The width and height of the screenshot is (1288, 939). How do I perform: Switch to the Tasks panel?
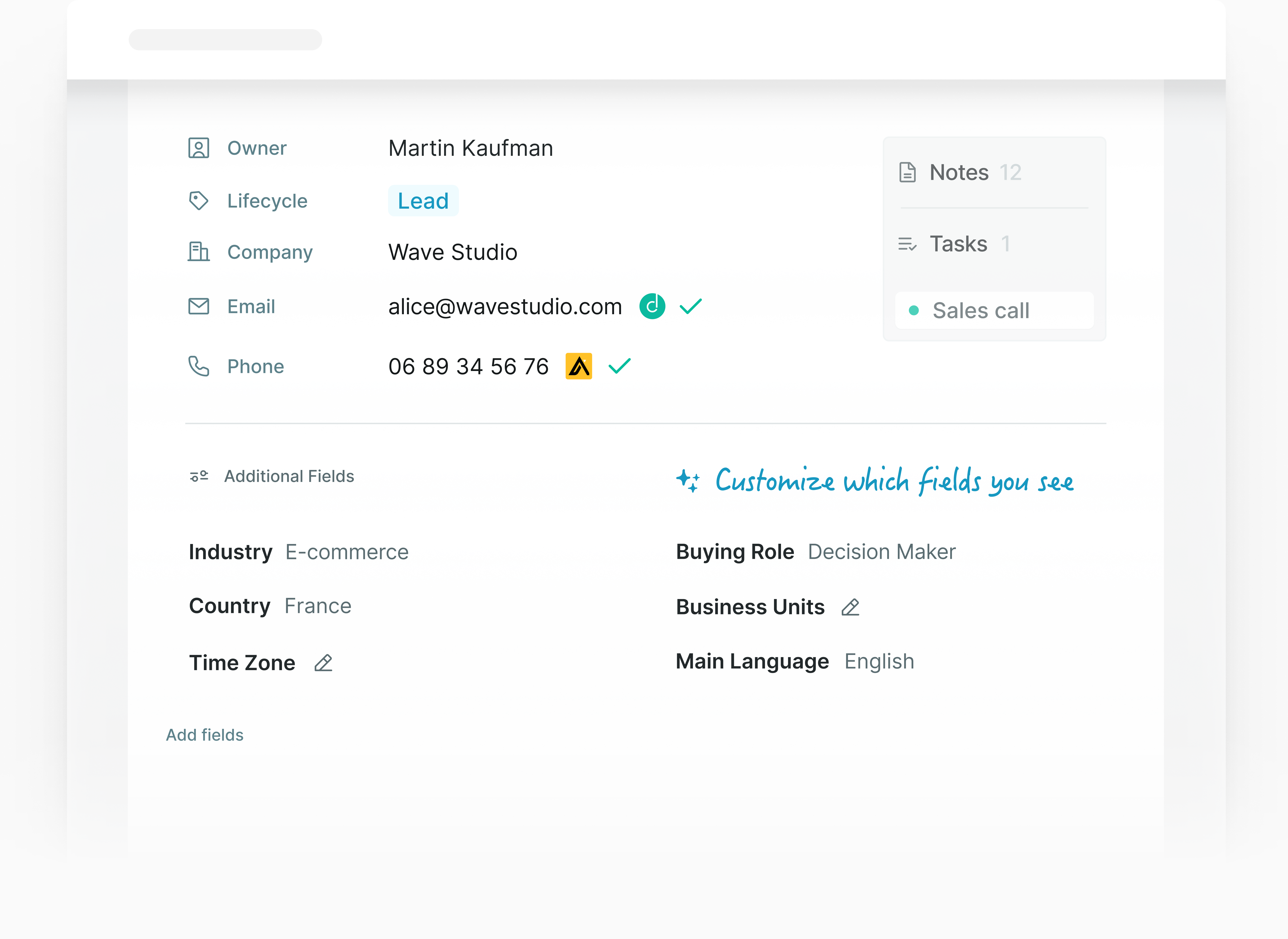958,244
